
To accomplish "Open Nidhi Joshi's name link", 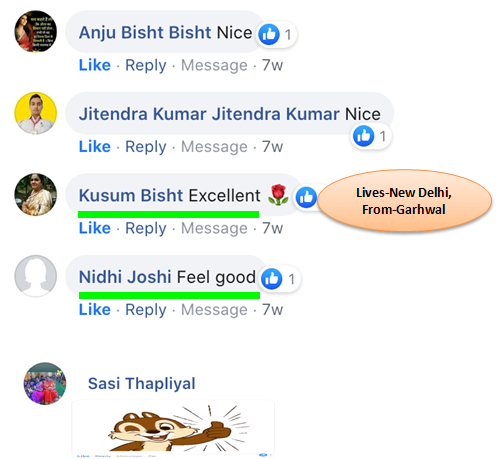I will pyautogui.click(x=125, y=277).
